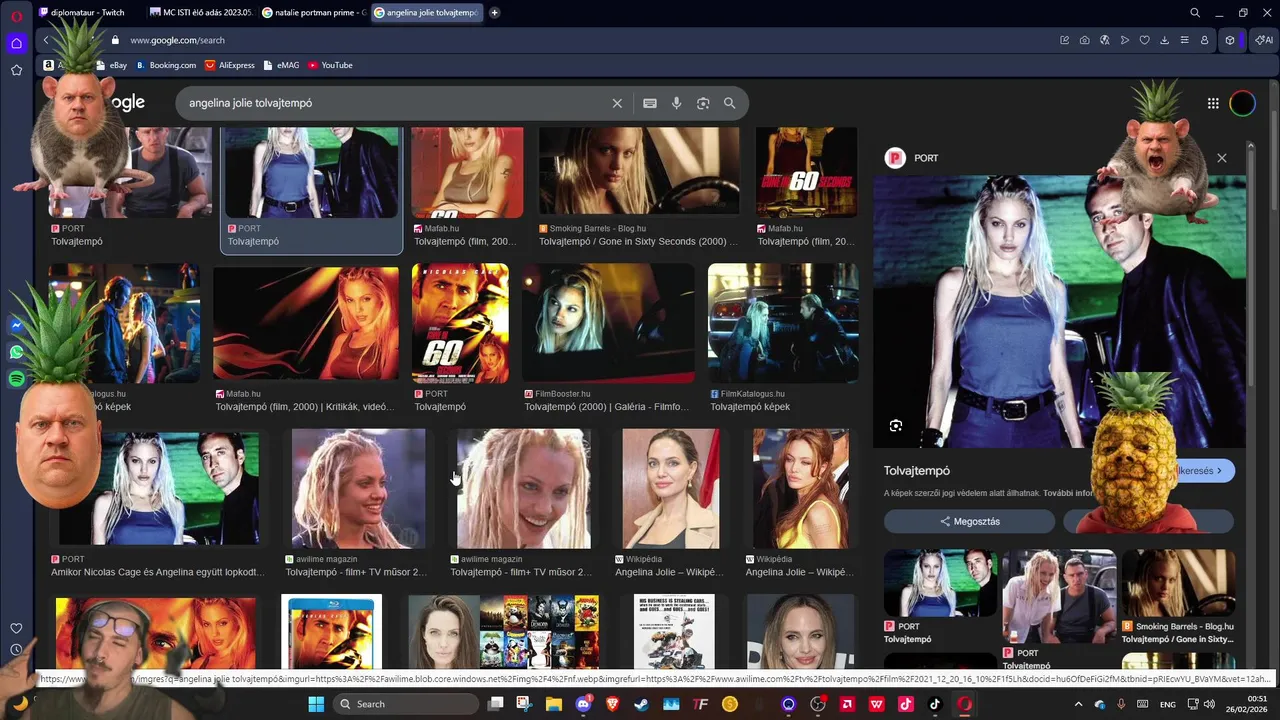Open the purple home sidebar icon
Viewport: 1280px width, 720px height.
click(x=16, y=43)
